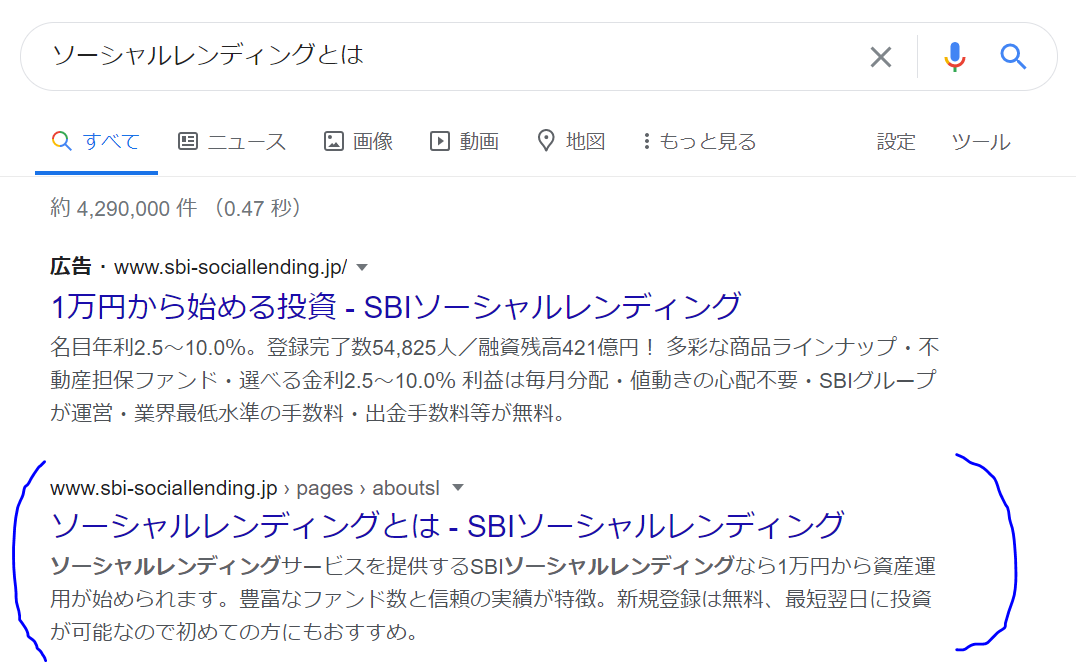The width and height of the screenshot is (1076, 669).
Task: Switch to the 地図 tab
Action: point(571,141)
